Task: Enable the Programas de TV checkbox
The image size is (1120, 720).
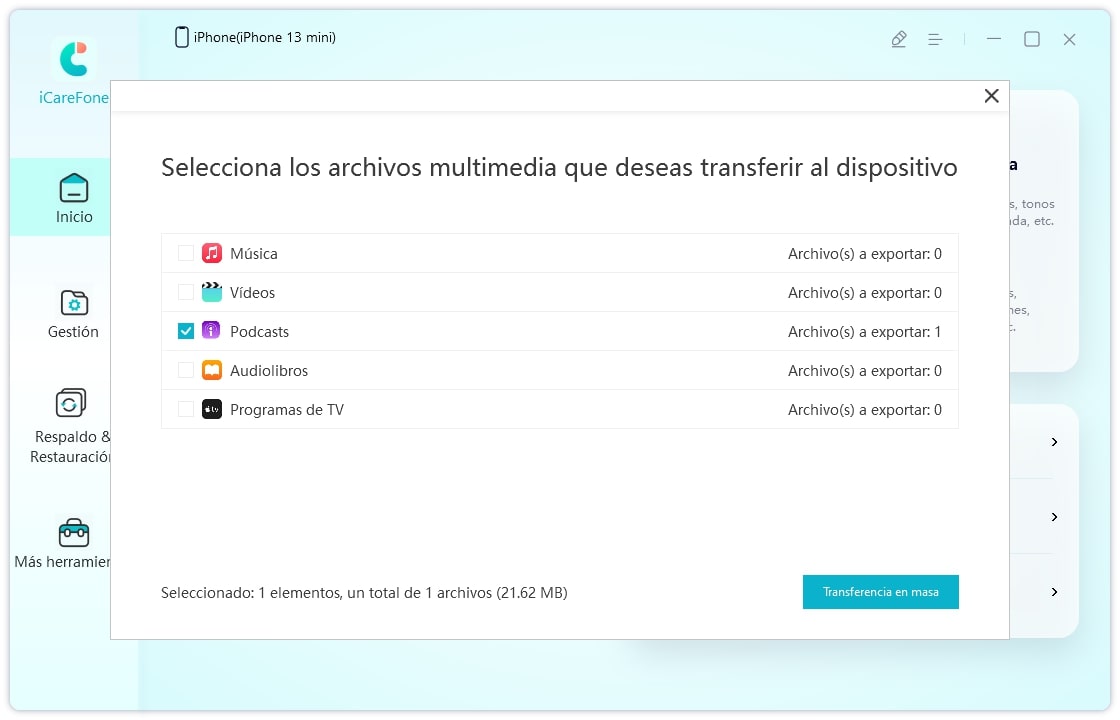Action: pos(186,409)
